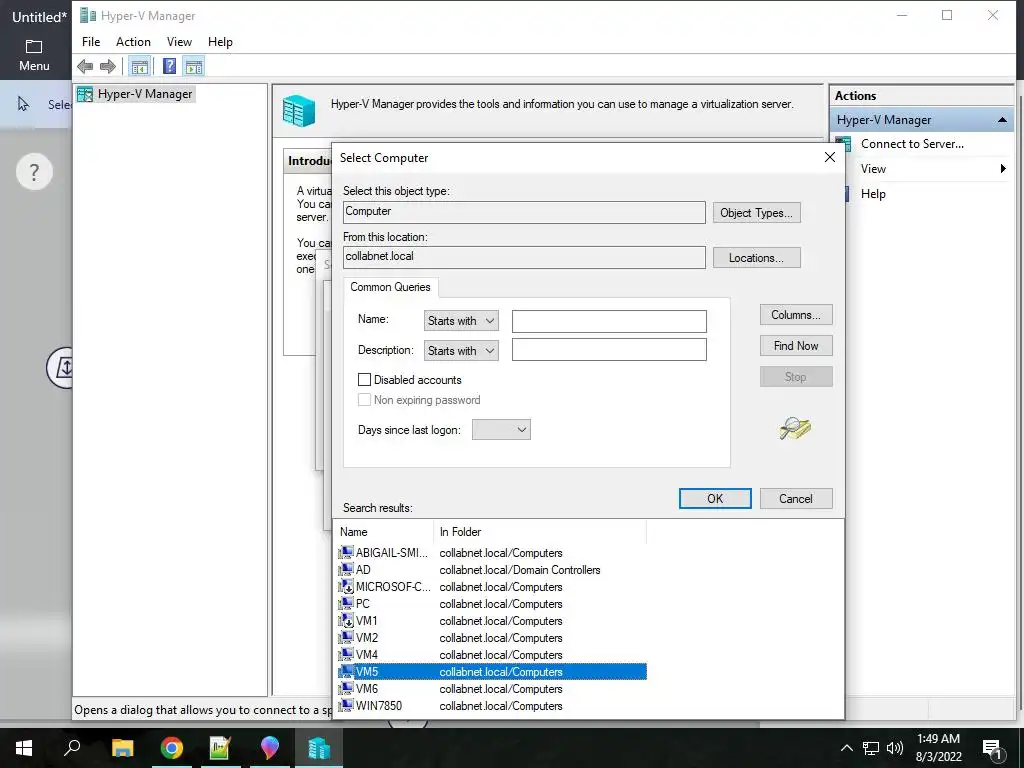The height and width of the screenshot is (768, 1024).
Task: Click the blue Help question mark toolbar icon
Action: 169,66
